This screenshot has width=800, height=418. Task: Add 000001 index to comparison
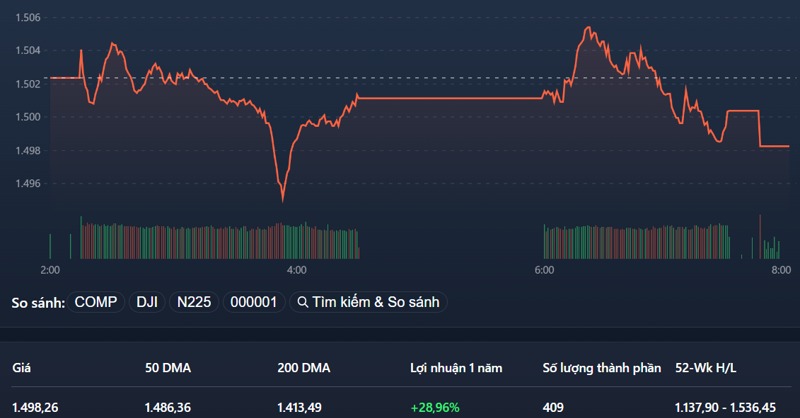coord(253,302)
